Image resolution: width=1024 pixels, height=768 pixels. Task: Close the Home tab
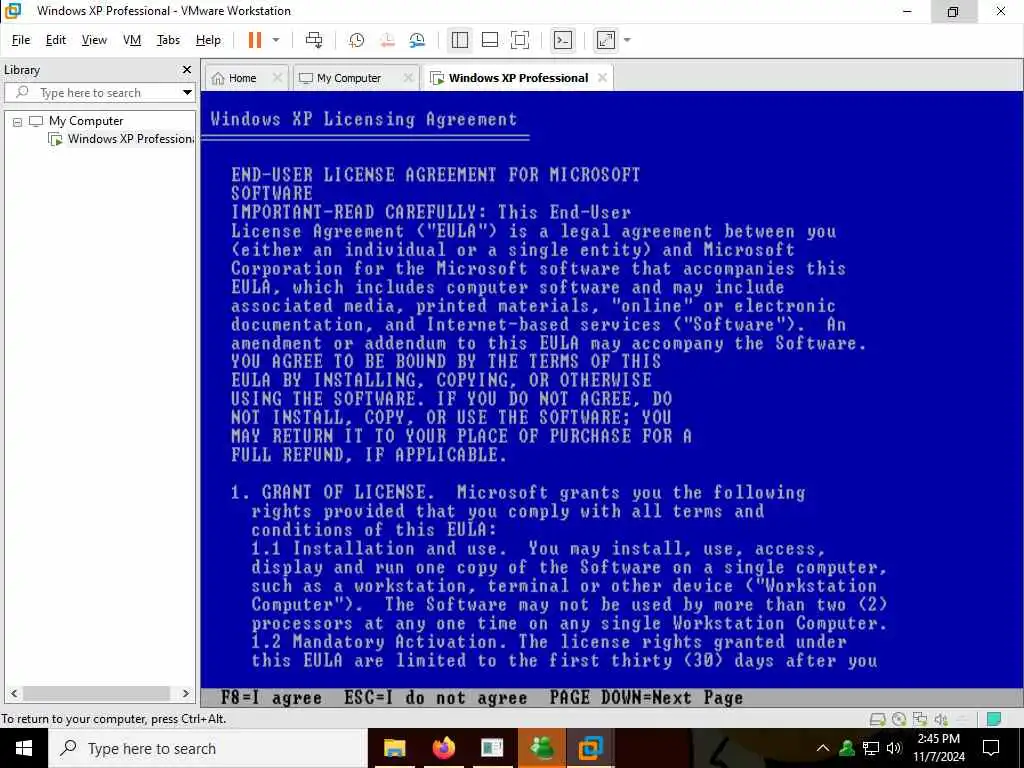click(278, 78)
